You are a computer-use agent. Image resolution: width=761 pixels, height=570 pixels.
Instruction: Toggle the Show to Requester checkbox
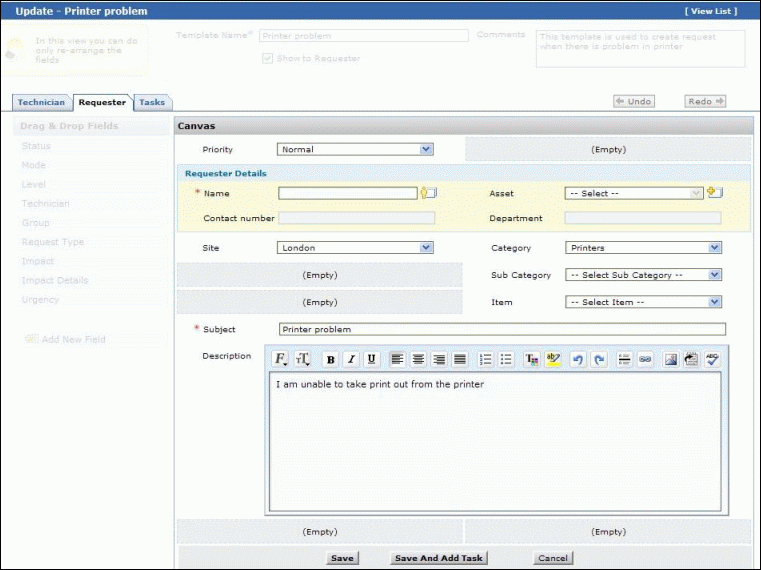(267, 58)
